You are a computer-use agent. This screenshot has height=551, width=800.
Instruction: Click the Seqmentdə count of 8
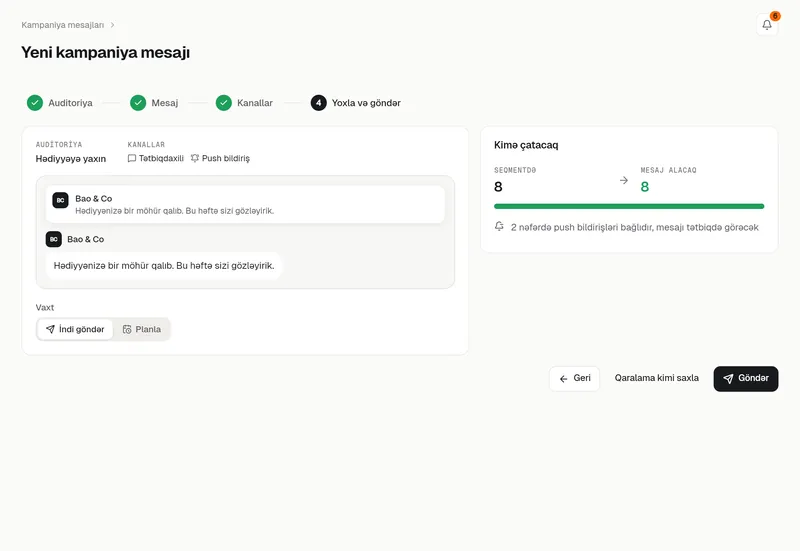(498, 187)
